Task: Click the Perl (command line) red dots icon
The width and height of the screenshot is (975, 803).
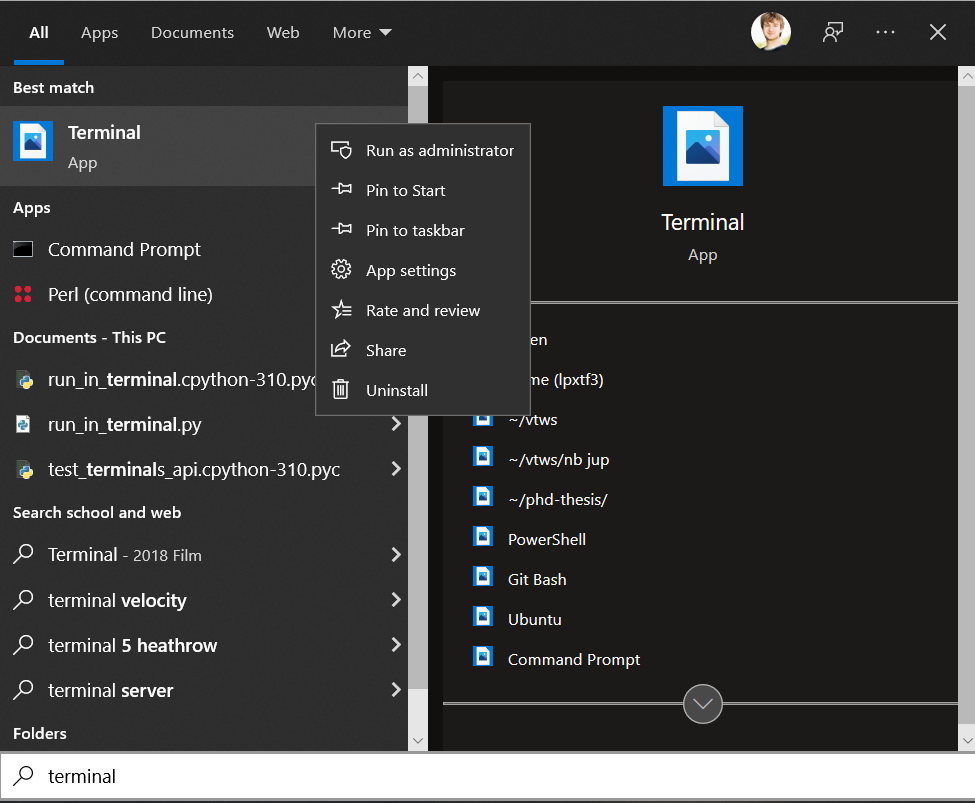Action: [23, 294]
